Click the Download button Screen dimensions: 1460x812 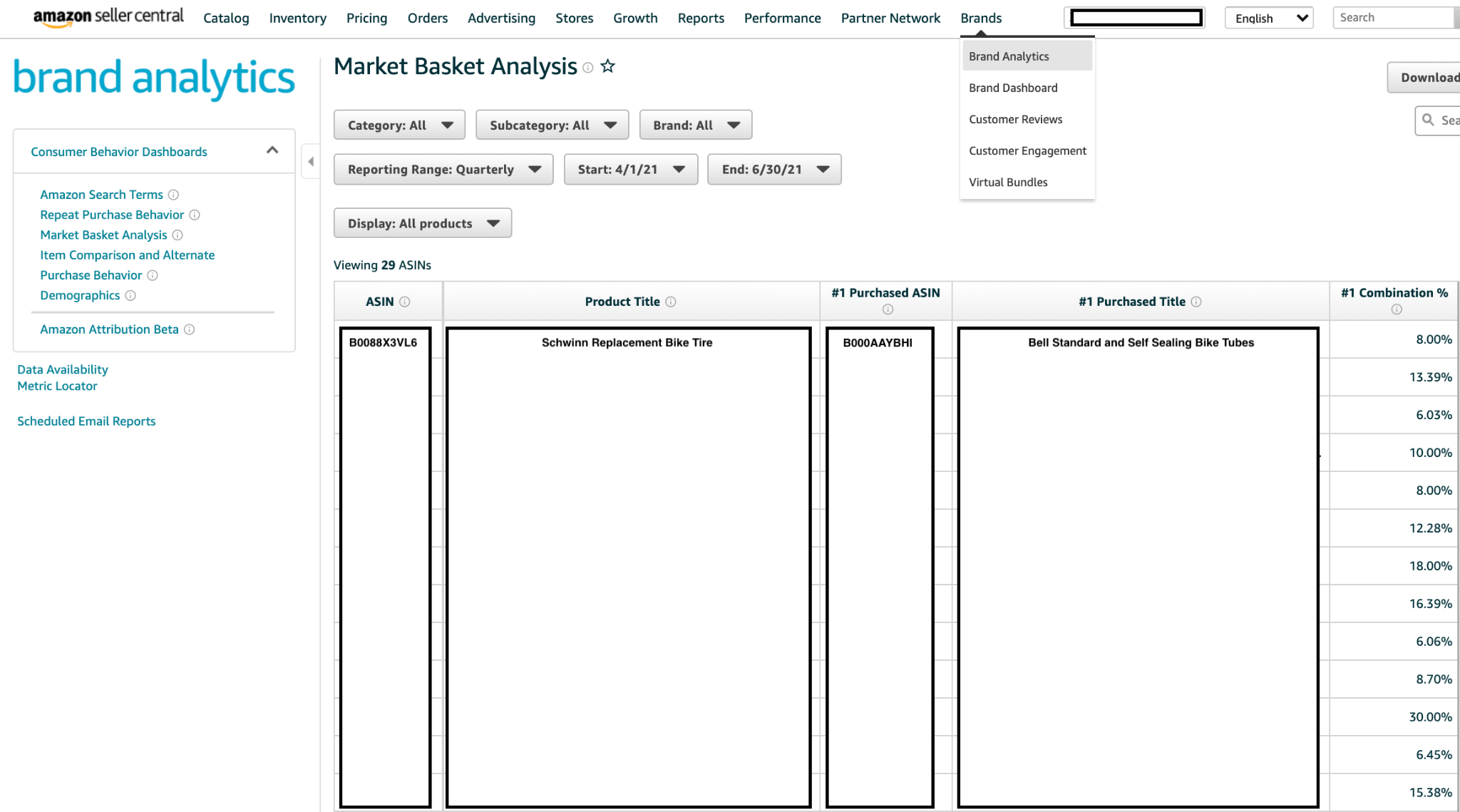click(1429, 78)
